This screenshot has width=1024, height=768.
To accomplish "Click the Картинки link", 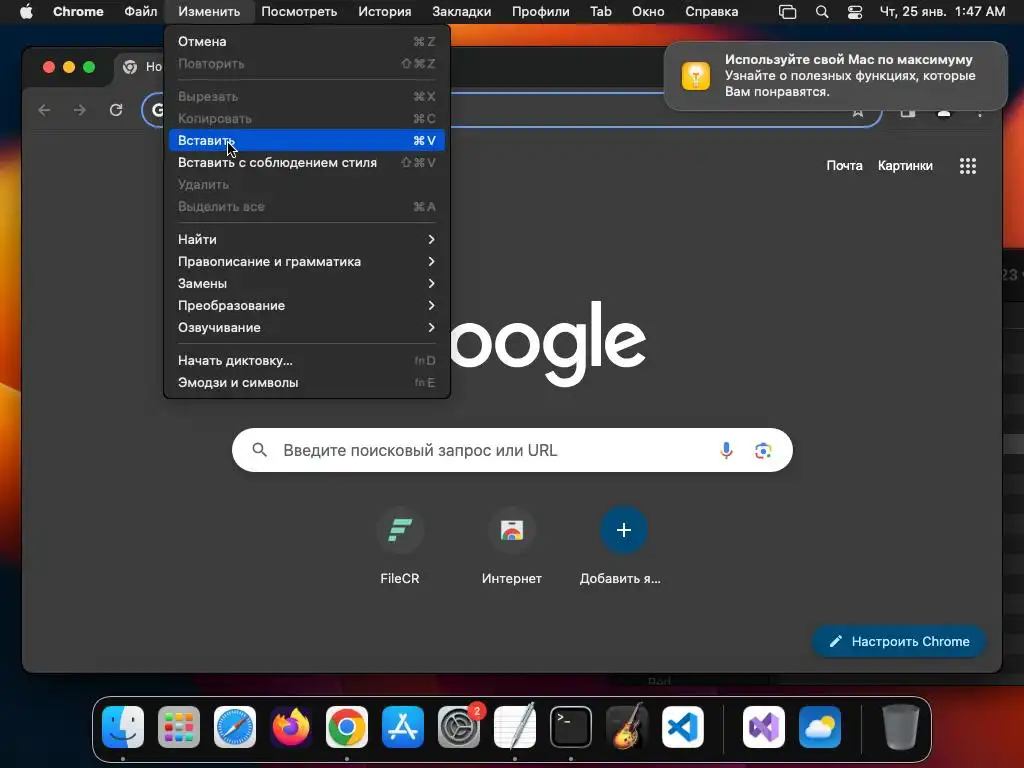I will click(905, 166).
